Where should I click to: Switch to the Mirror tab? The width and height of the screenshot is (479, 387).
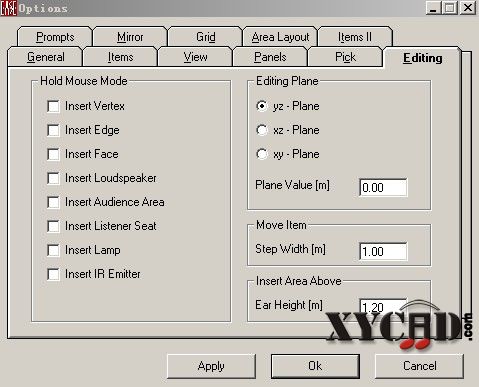point(130,37)
